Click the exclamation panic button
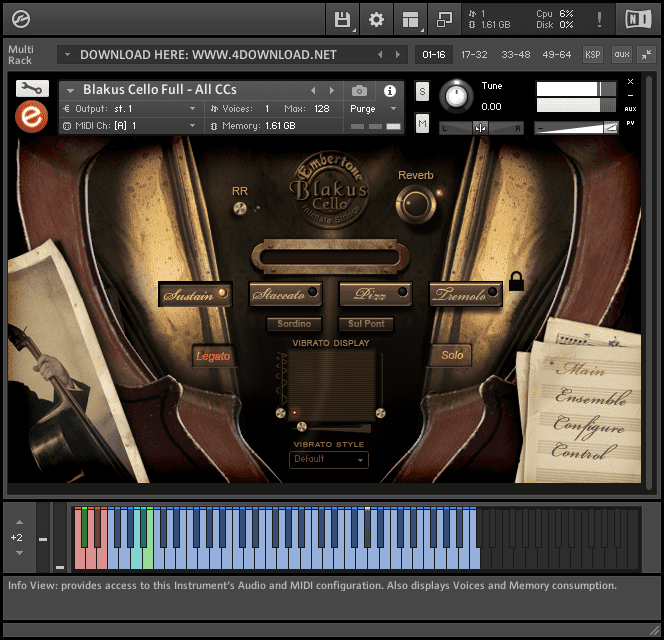Viewport: 664px width, 640px height. (x=599, y=19)
